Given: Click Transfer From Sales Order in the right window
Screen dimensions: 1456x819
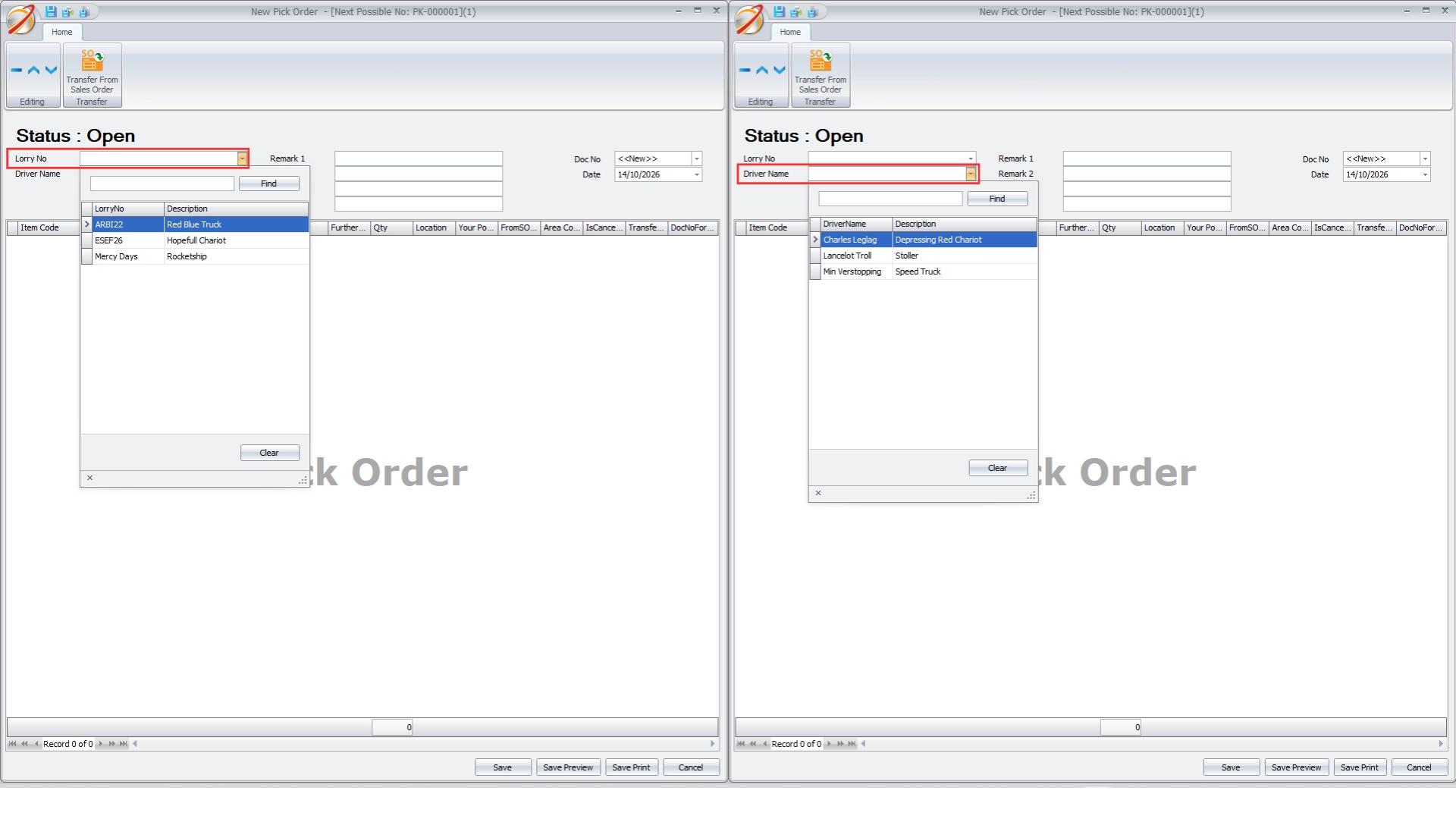Looking at the screenshot, I should [x=820, y=70].
